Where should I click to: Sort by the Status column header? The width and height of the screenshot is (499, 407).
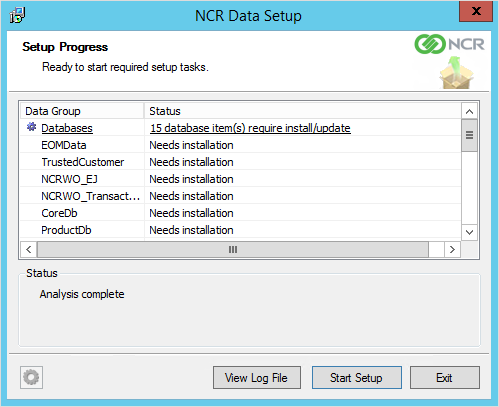click(303, 111)
